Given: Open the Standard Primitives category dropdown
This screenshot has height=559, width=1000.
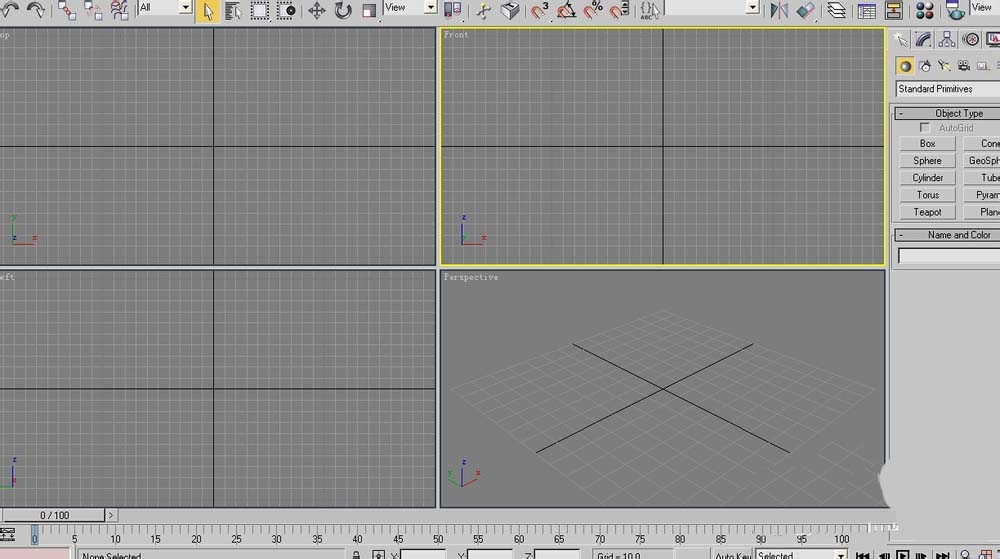Looking at the screenshot, I should [948, 89].
